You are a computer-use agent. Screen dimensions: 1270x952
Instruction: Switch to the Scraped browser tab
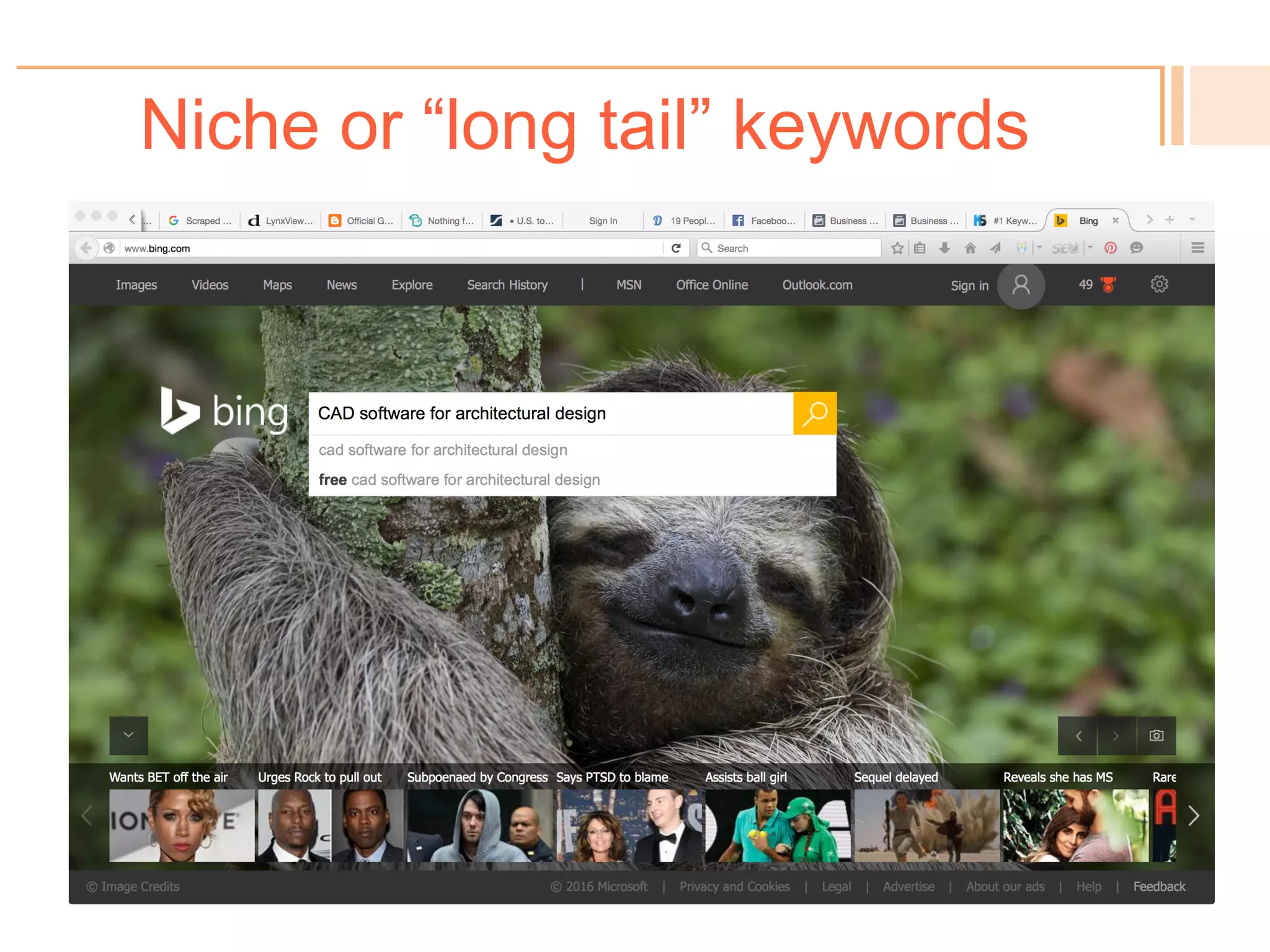click(200, 221)
